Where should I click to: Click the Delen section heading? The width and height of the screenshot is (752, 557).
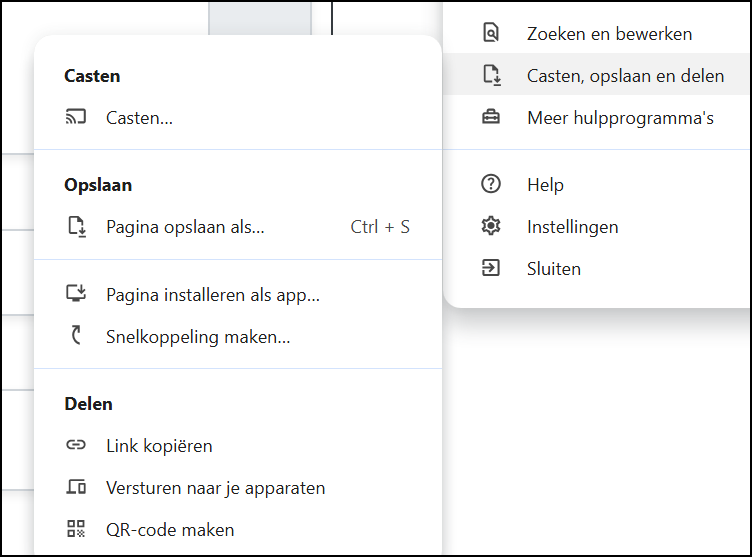[x=88, y=404]
